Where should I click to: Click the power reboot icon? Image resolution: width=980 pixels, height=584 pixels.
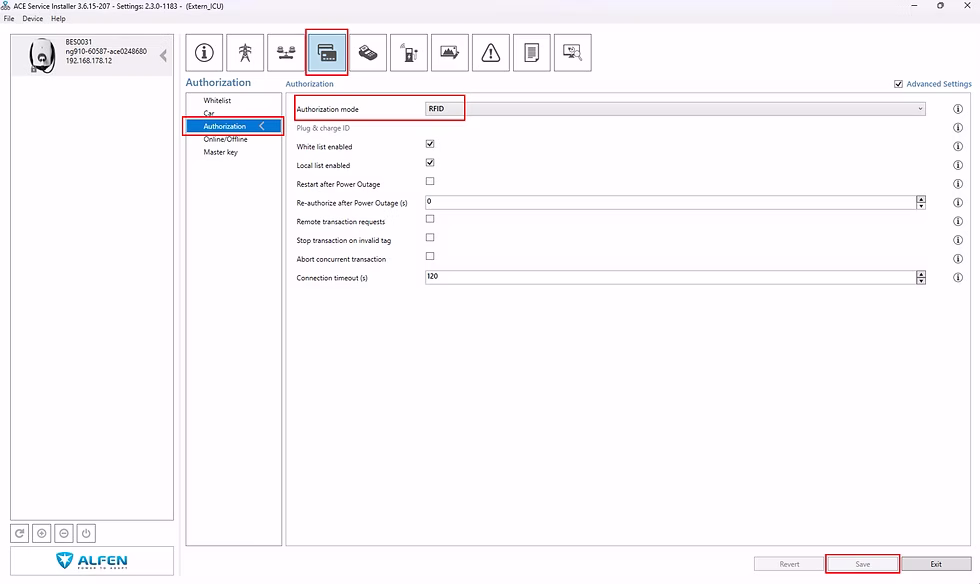[86, 533]
